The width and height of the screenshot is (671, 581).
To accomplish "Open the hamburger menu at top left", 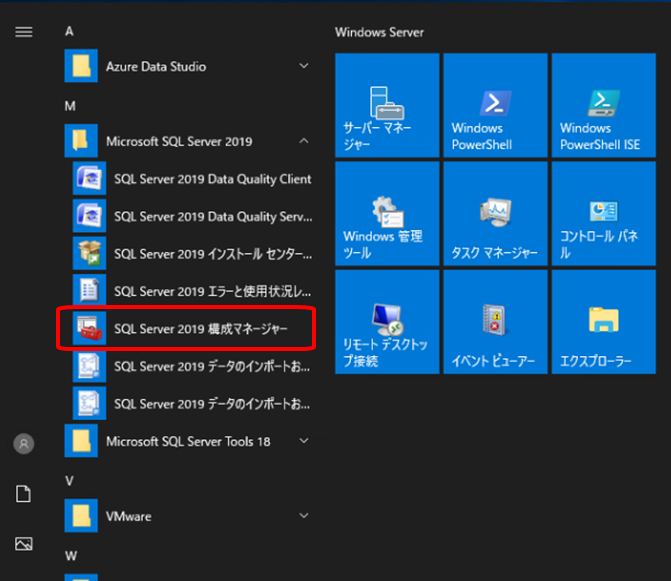I will click(x=24, y=32).
